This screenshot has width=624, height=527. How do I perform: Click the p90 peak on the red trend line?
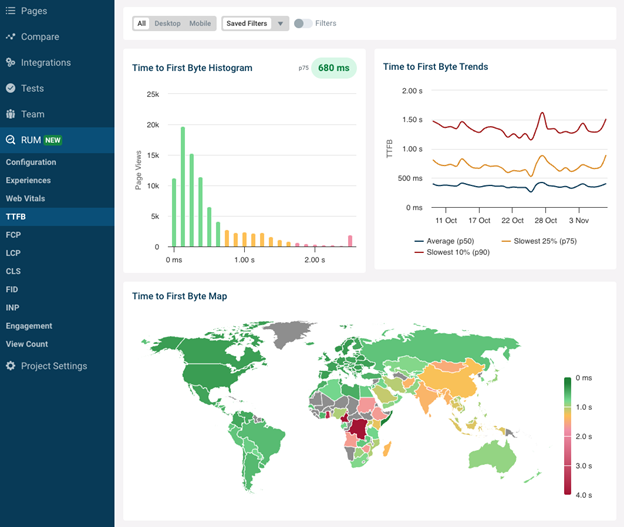click(542, 113)
